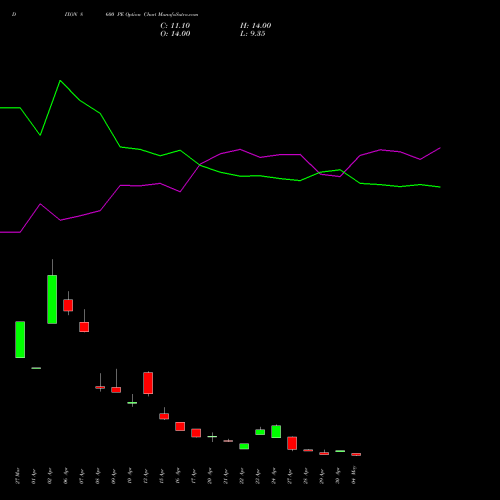Click the open value O: 14.00
This screenshot has height=500, width=500.
tap(175, 34)
